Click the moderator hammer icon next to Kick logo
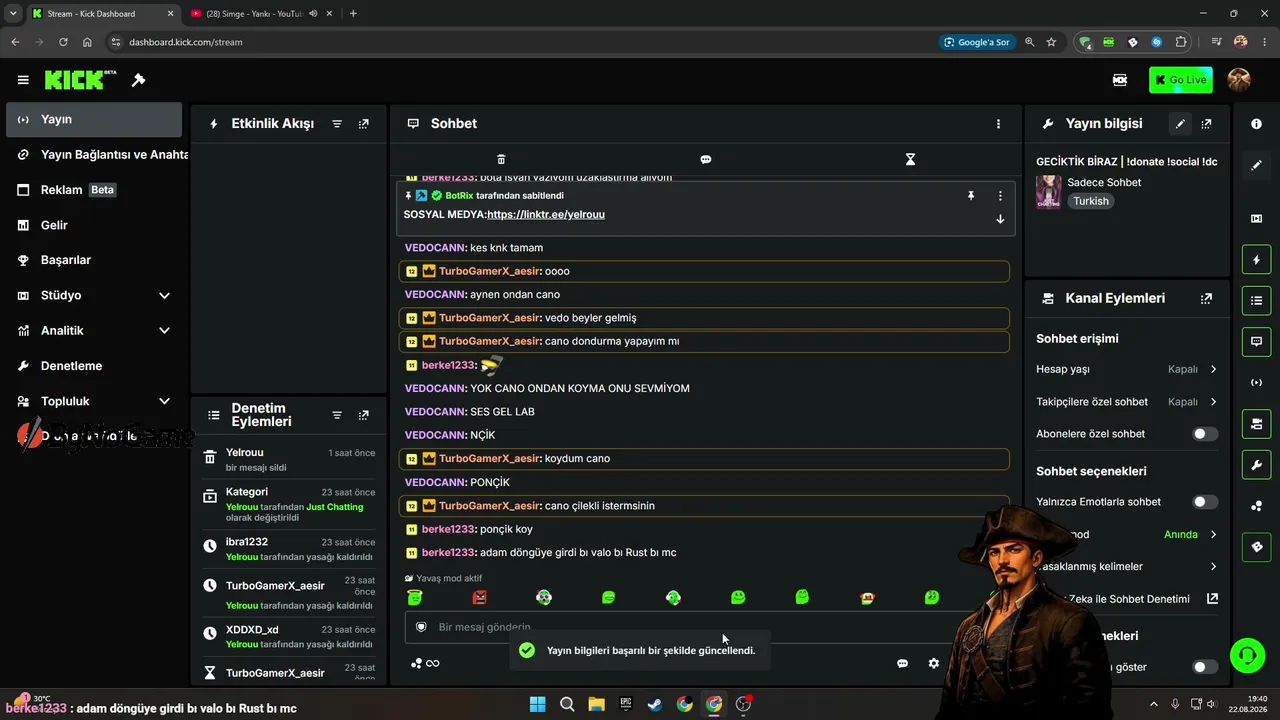 (x=139, y=80)
